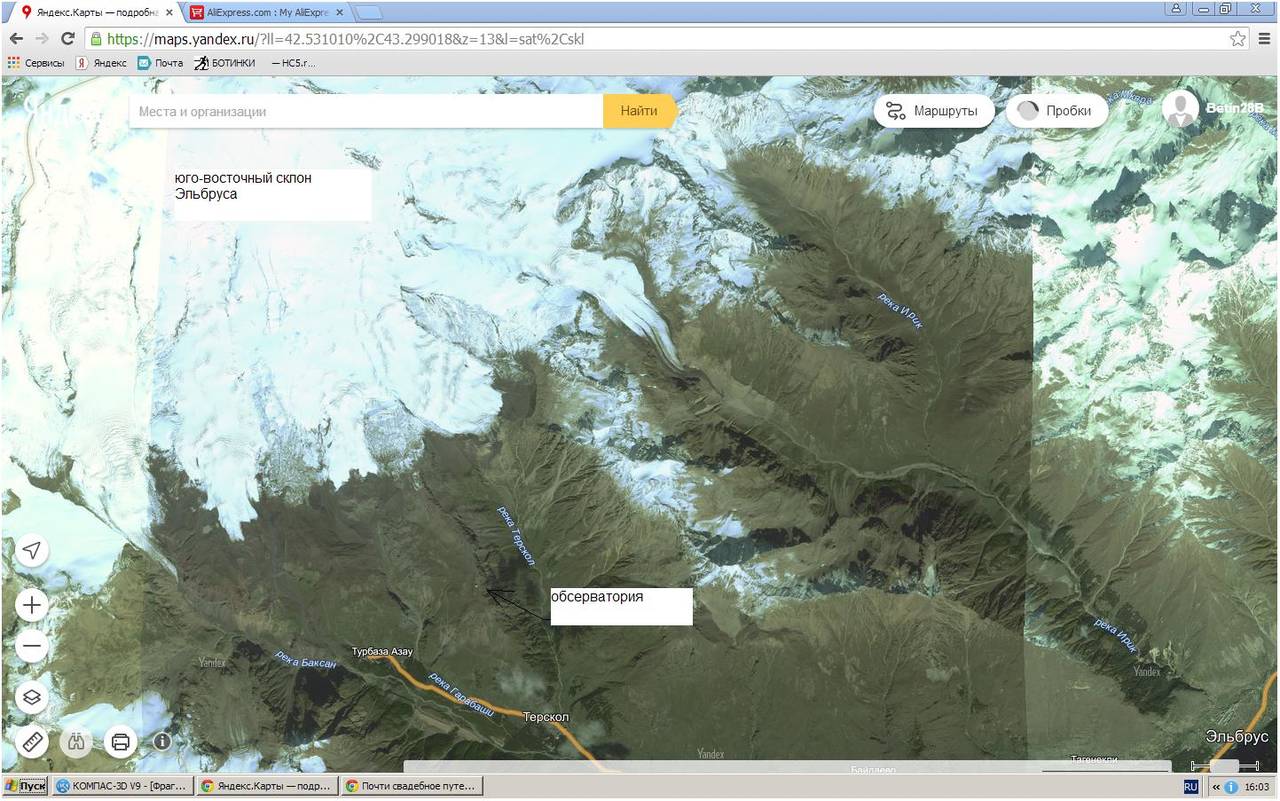1280x801 pixels.
Task: Reload the current page
Action: pos(68,39)
